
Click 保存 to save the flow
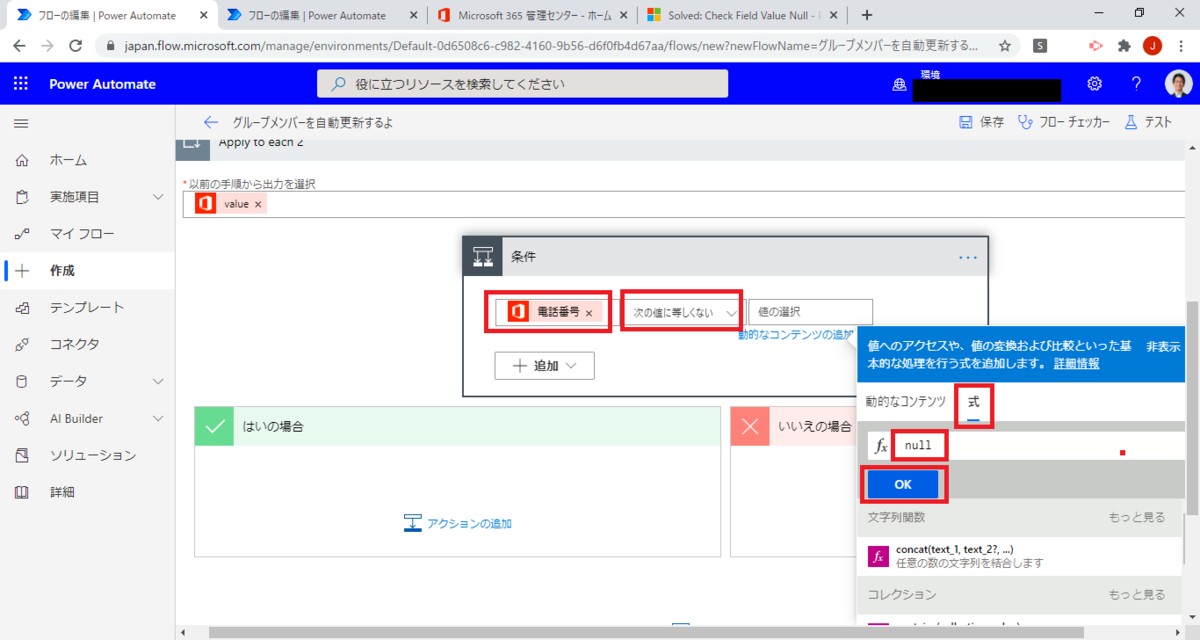tap(981, 123)
